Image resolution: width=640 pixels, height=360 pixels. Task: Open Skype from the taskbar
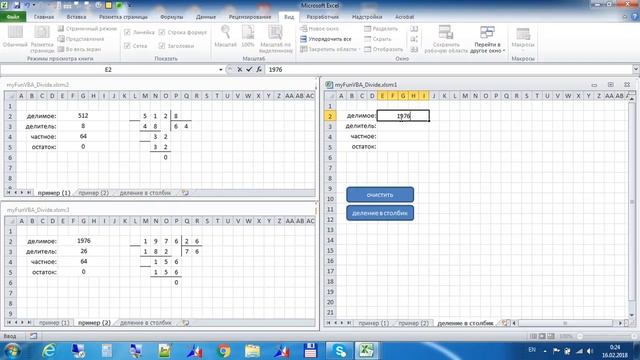(x=339, y=351)
